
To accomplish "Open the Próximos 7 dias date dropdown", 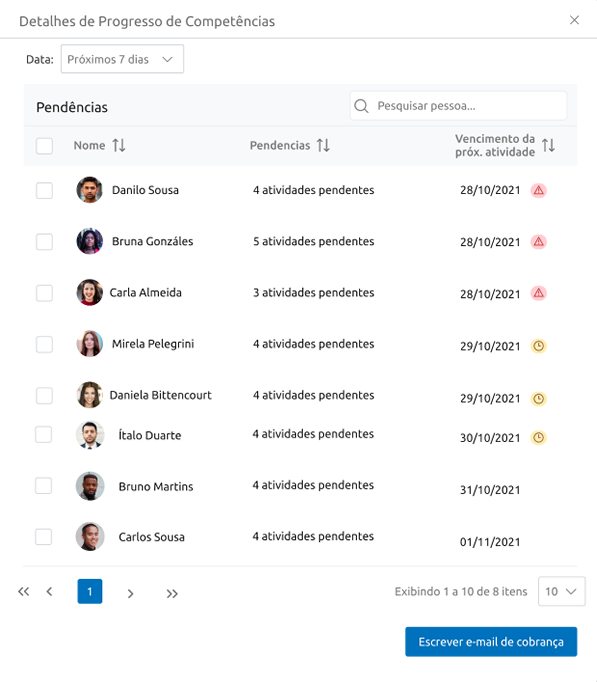I will click(122, 59).
